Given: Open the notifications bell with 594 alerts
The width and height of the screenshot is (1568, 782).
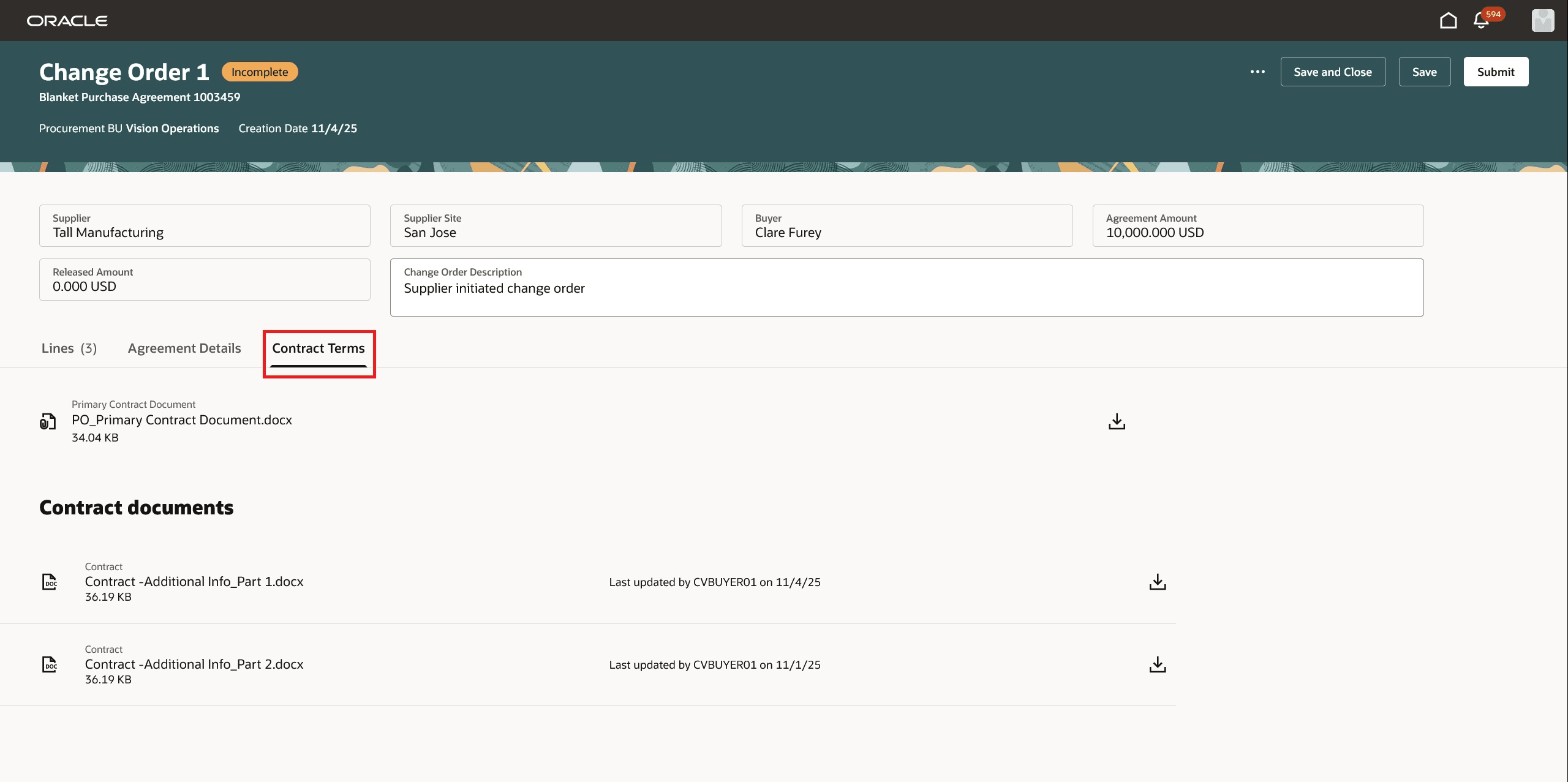Looking at the screenshot, I should pyautogui.click(x=1480, y=20).
